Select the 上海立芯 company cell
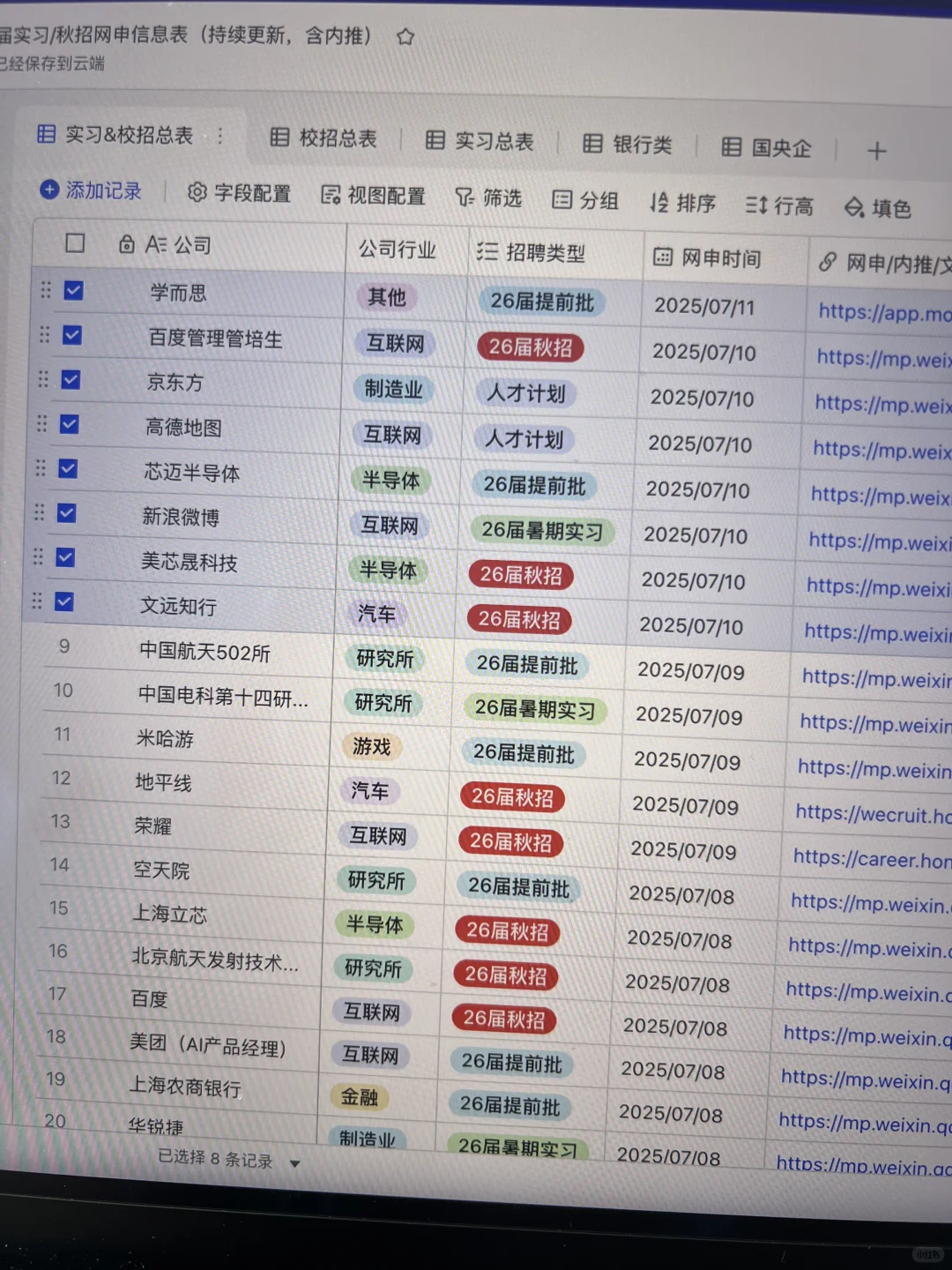952x1270 pixels. (x=169, y=914)
